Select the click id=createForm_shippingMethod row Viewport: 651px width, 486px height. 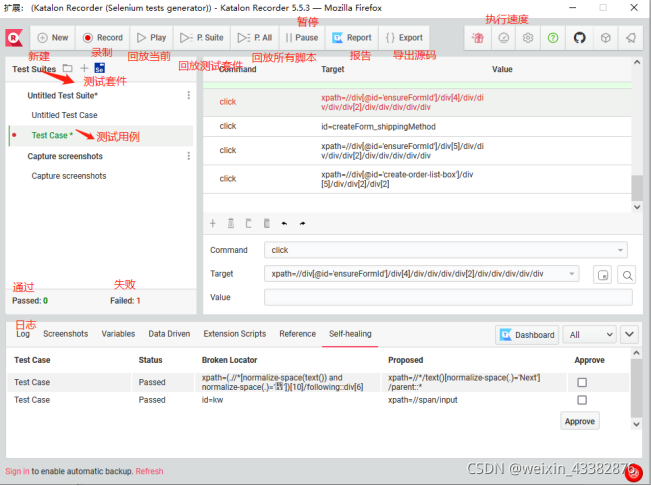click(x=417, y=127)
